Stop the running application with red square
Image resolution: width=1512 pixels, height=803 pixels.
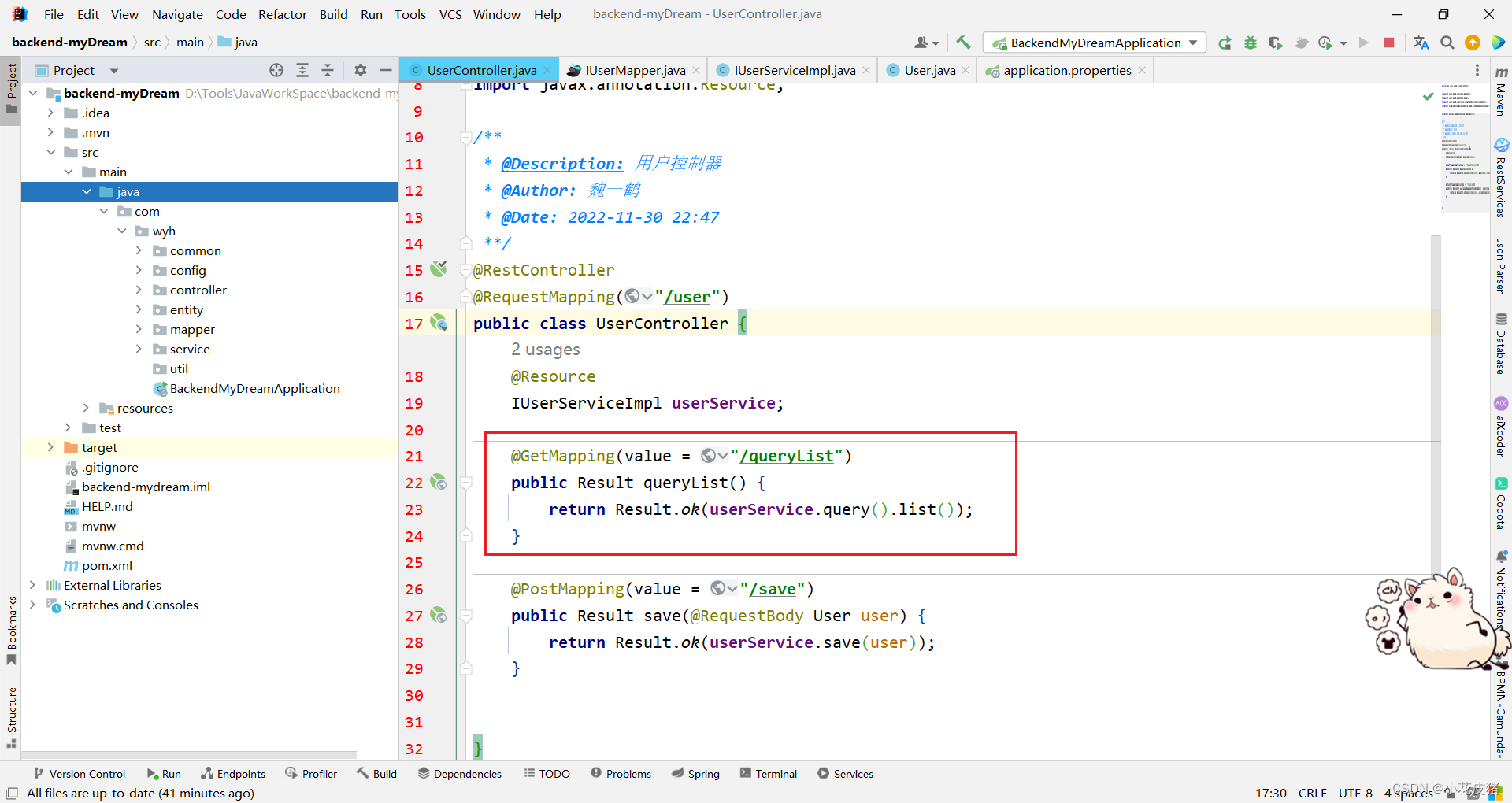coord(1389,43)
